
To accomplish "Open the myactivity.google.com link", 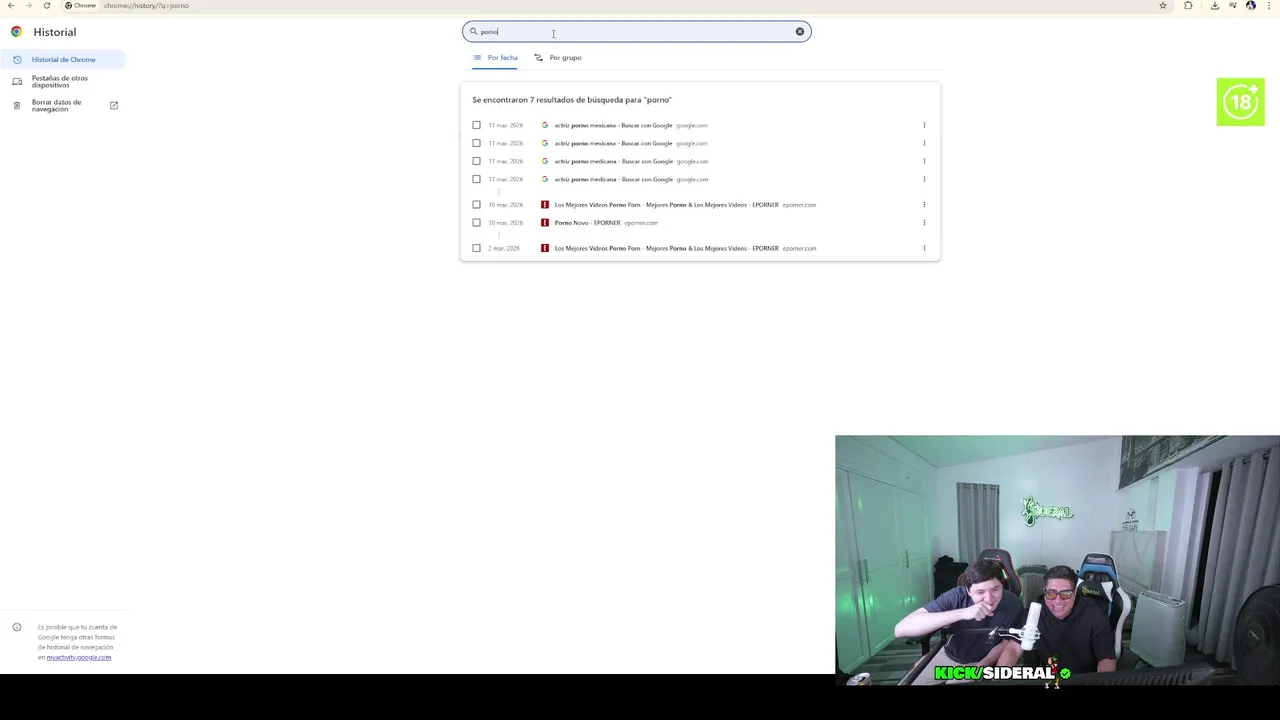I will click(79, 657).
